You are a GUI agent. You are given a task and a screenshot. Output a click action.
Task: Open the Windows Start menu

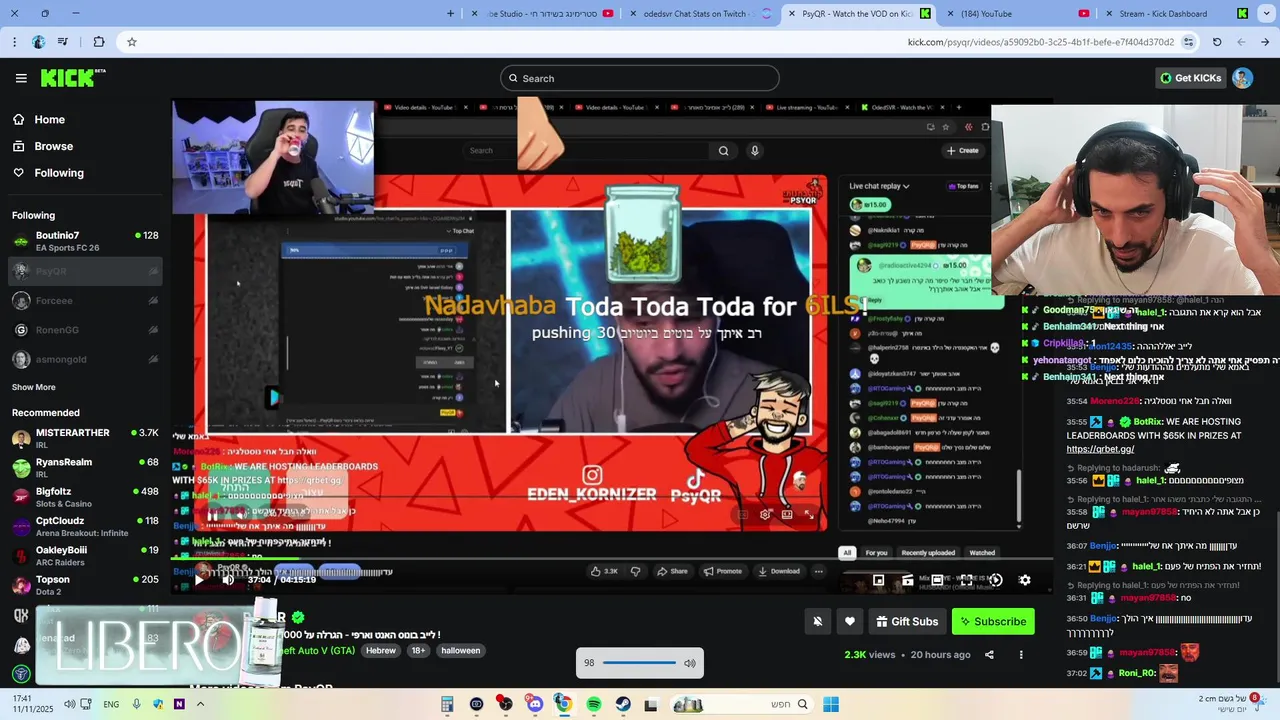click(831, 704)
